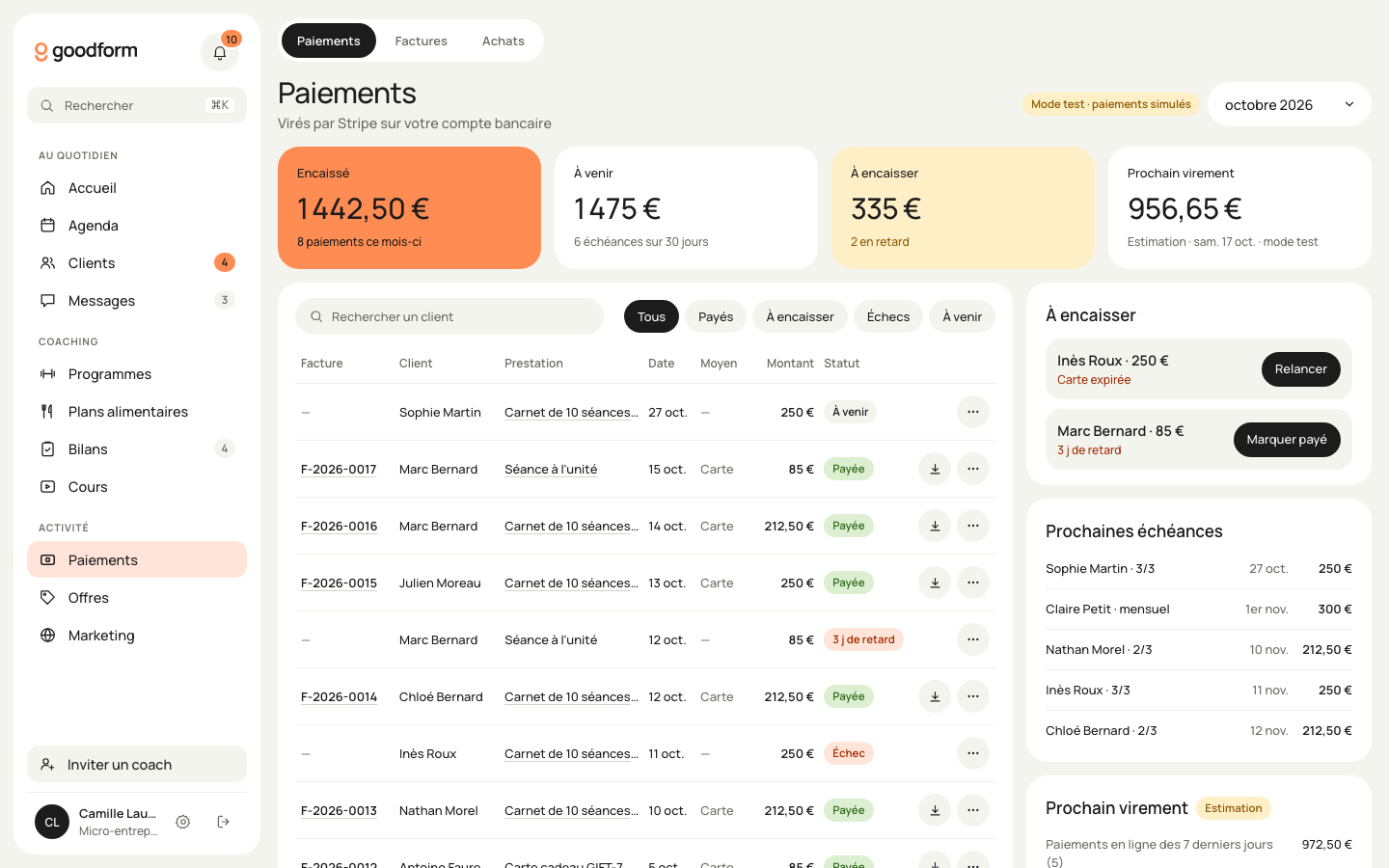Open more options for Inès Roux Échec row
Screen dimensions: 1389x868
pyautogui.click(x=973, y=753)
